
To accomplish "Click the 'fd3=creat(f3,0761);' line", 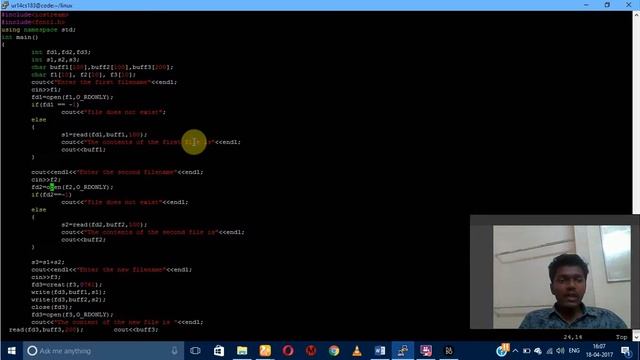I will [x=67, y=284].
